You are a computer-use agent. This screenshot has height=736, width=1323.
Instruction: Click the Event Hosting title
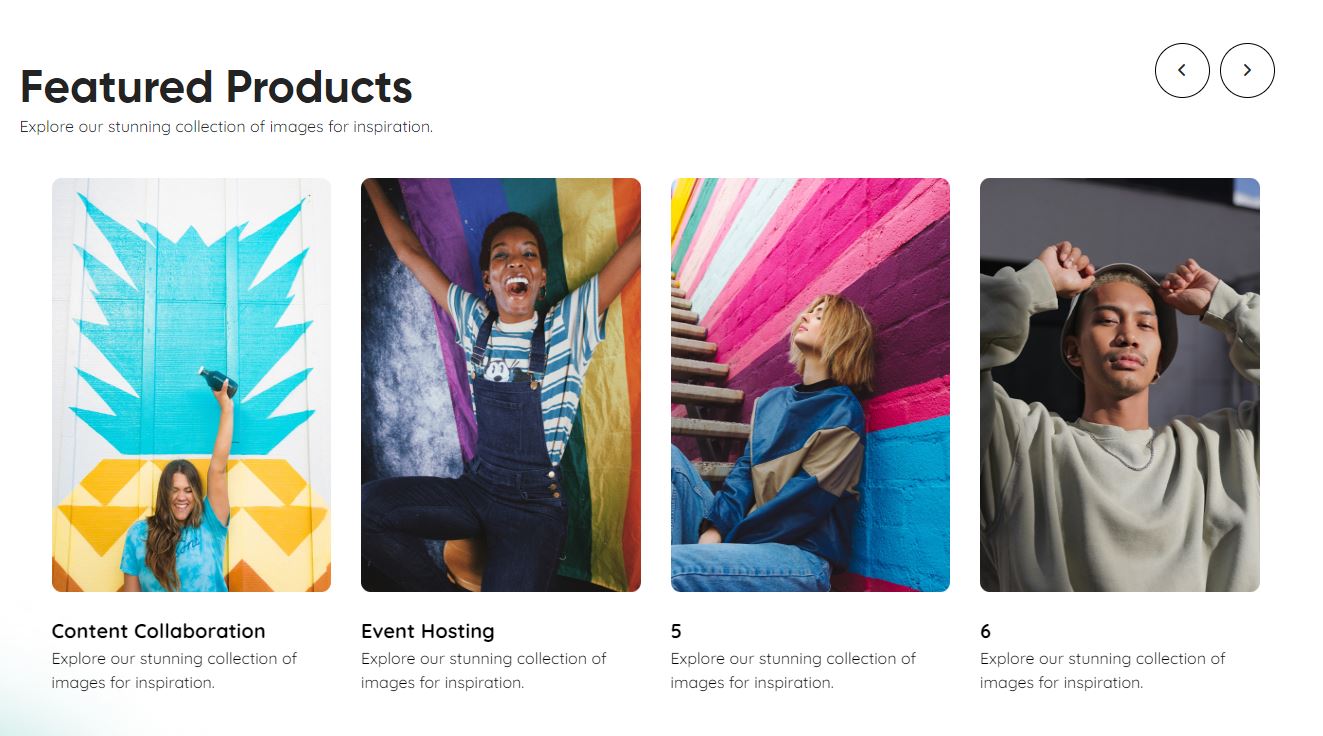[x=428, y=631]
